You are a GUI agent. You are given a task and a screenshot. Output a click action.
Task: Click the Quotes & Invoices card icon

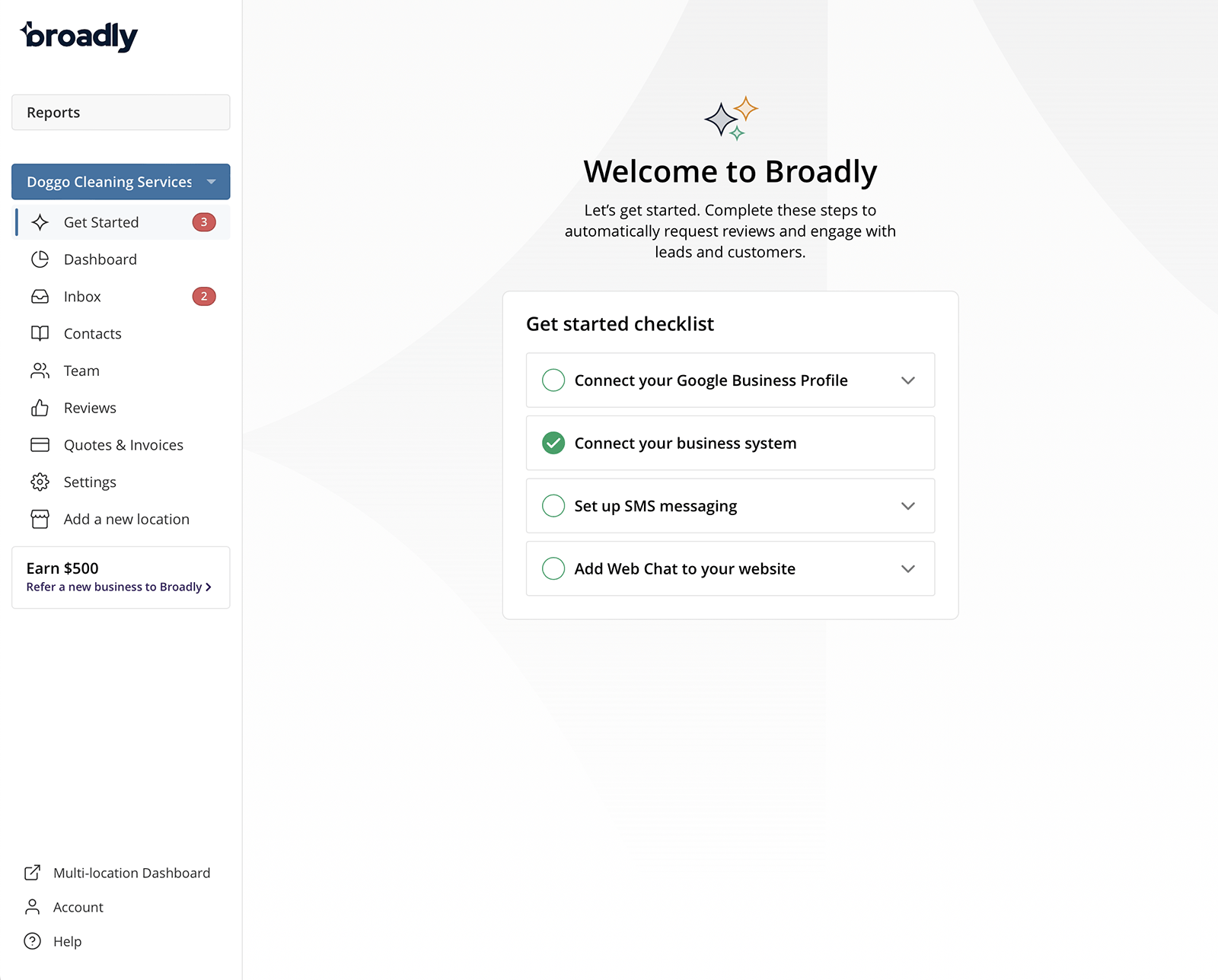[40, 445]
